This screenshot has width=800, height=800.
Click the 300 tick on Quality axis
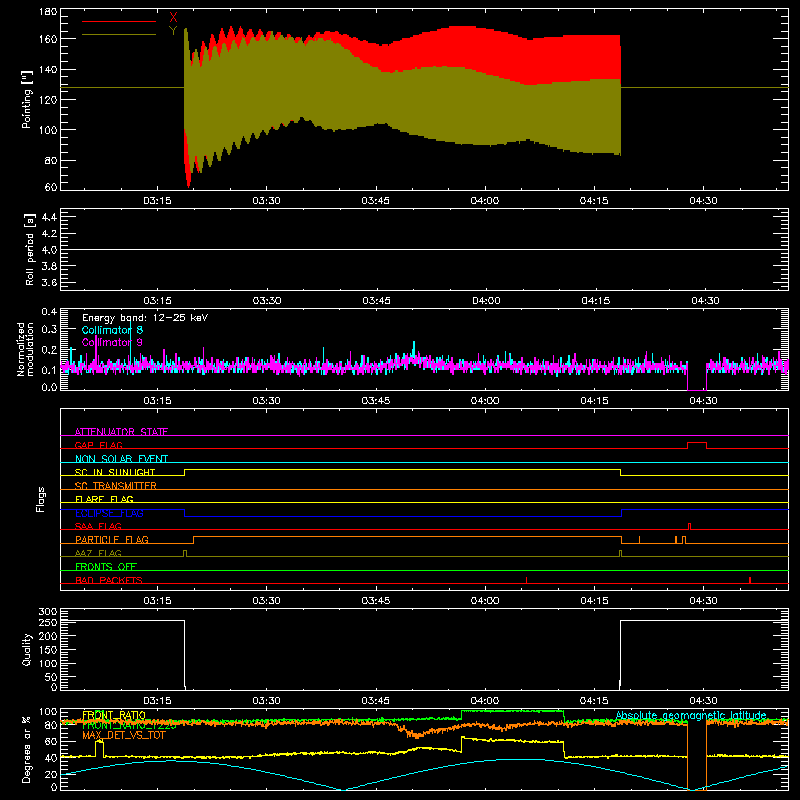[48, 612]
